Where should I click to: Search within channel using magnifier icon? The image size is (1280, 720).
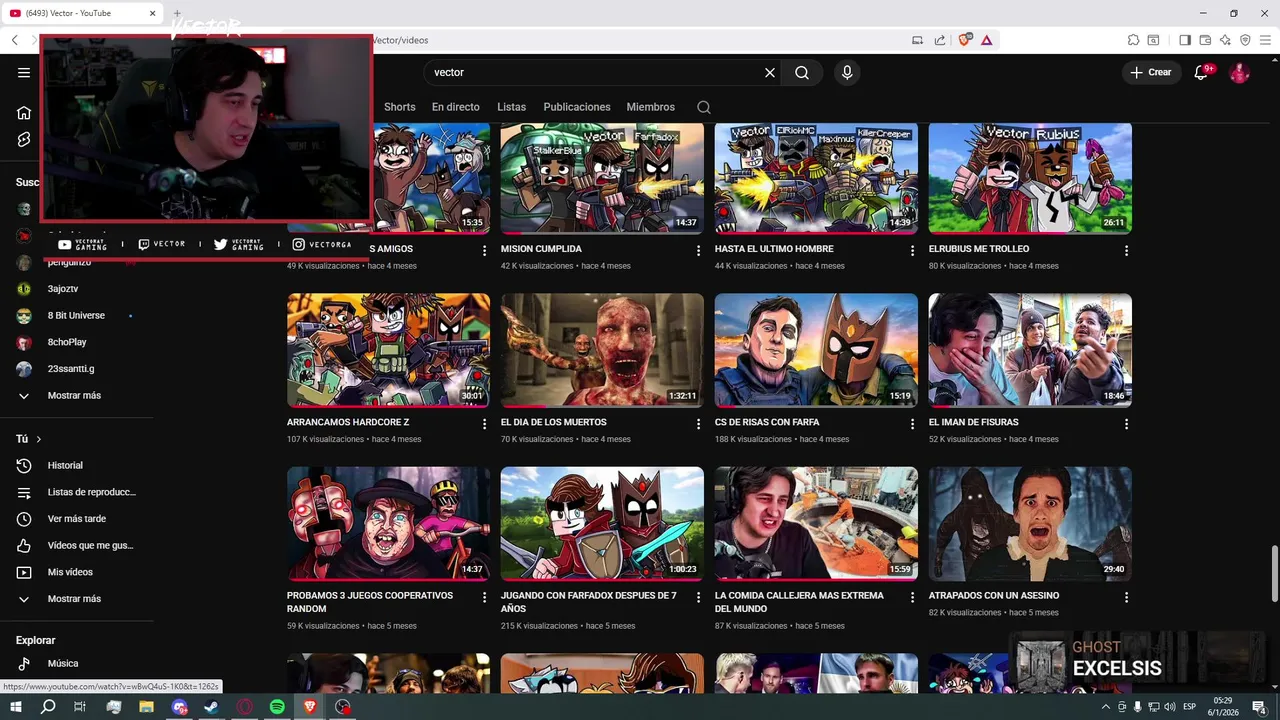point(704,107)
